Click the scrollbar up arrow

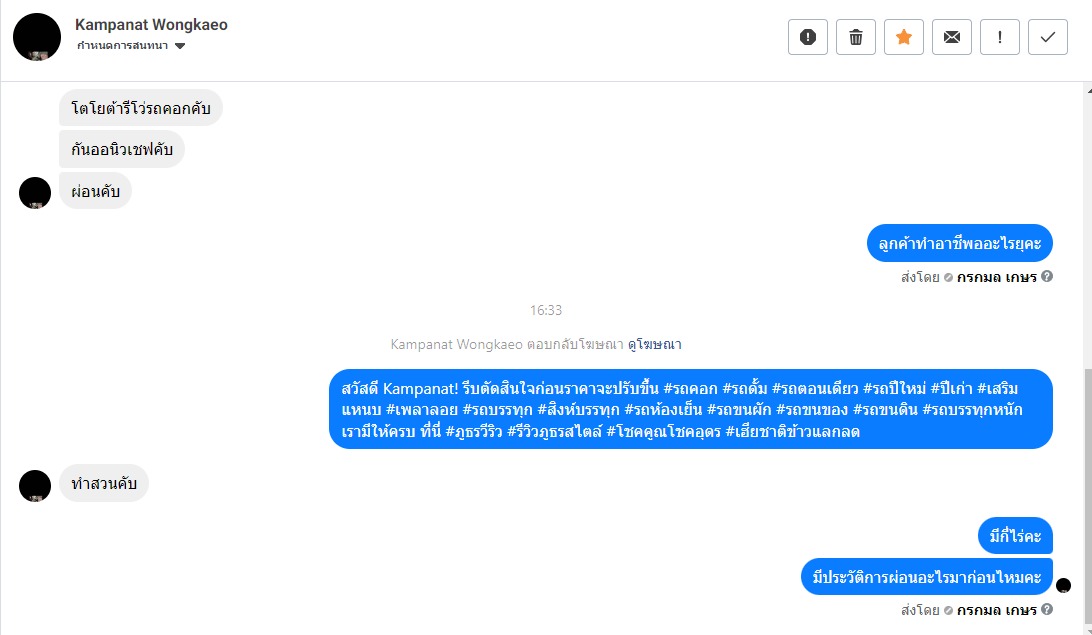[1089, 91]
